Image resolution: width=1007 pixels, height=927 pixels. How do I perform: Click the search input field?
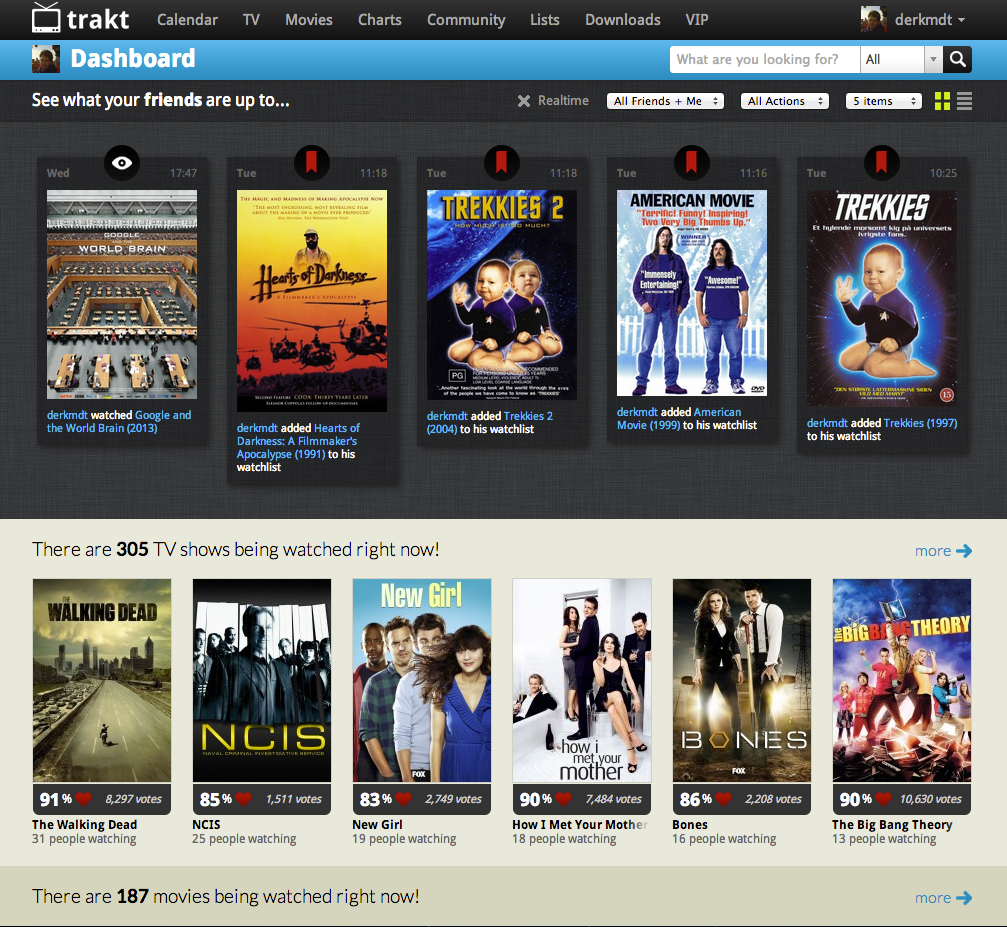(764, 59)
